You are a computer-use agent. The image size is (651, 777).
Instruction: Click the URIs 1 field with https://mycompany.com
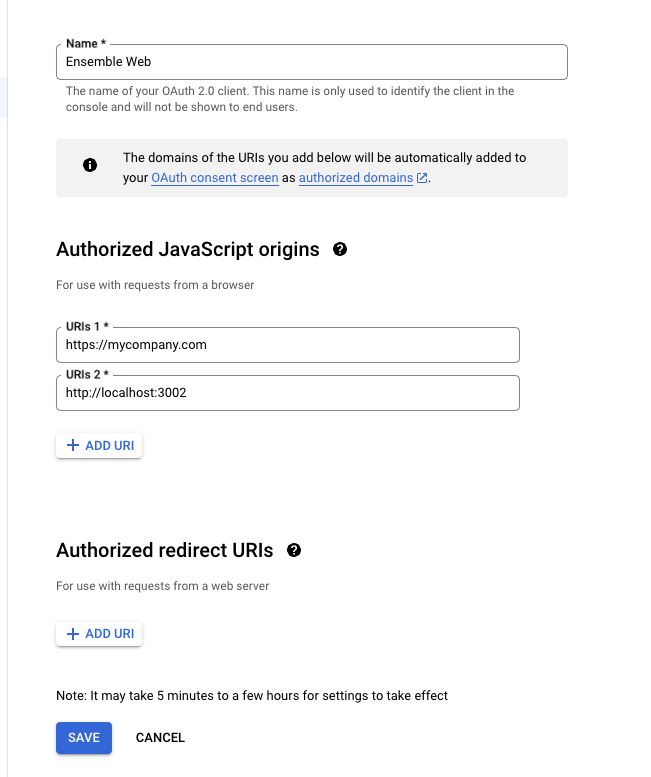point(287,345)
